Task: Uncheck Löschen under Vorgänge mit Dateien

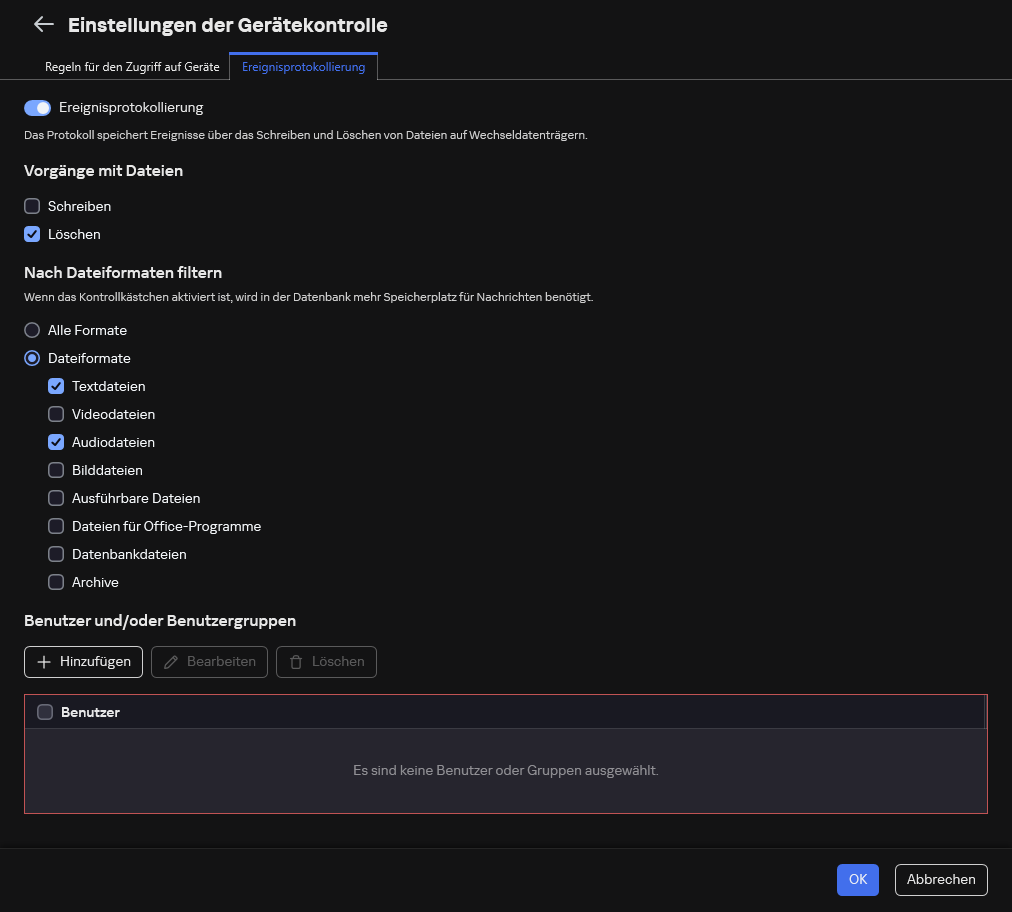Action: click(x=32, y=234)
